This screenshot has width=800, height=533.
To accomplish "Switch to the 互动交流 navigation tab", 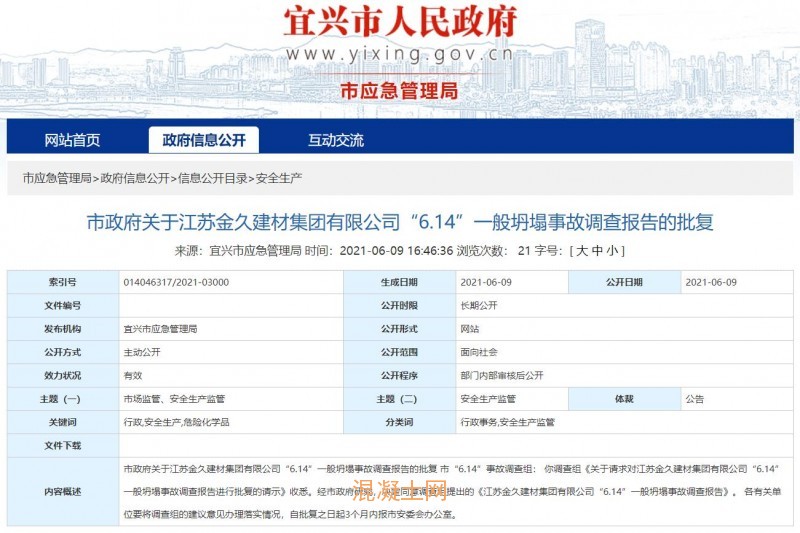I will pos(336,140).
